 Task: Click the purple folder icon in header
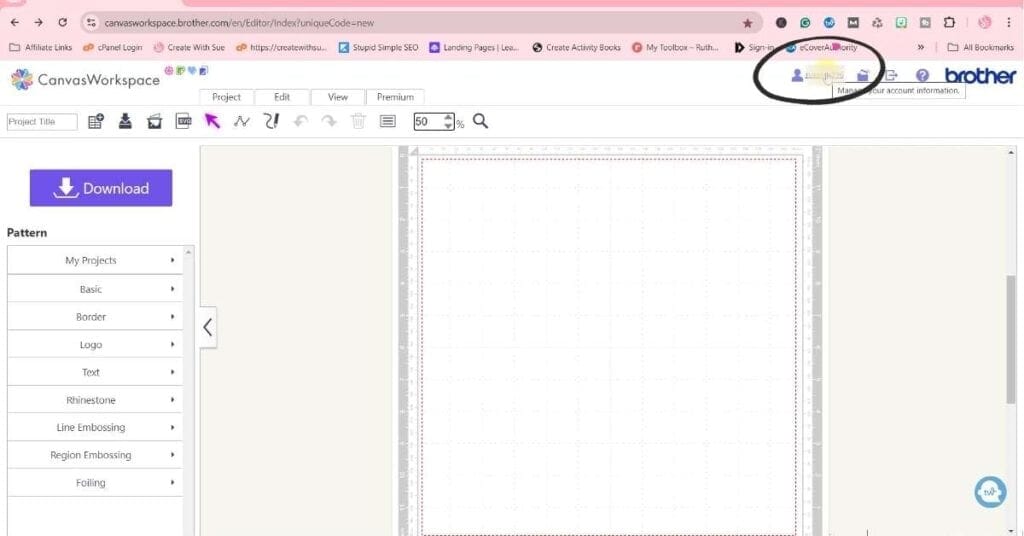[863, 76]
